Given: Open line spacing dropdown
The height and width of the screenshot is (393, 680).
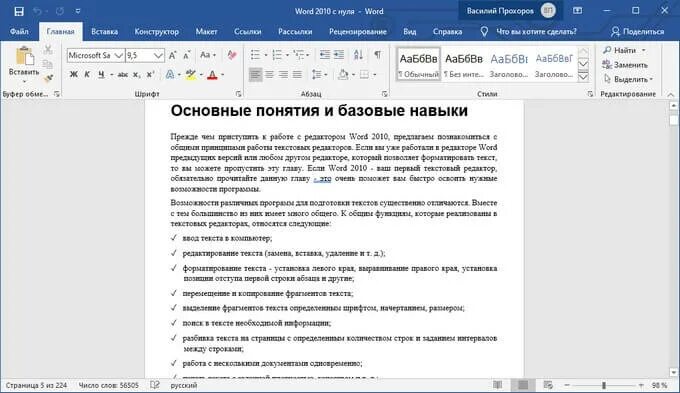Looking at the screenshot, I should point(326,75).
